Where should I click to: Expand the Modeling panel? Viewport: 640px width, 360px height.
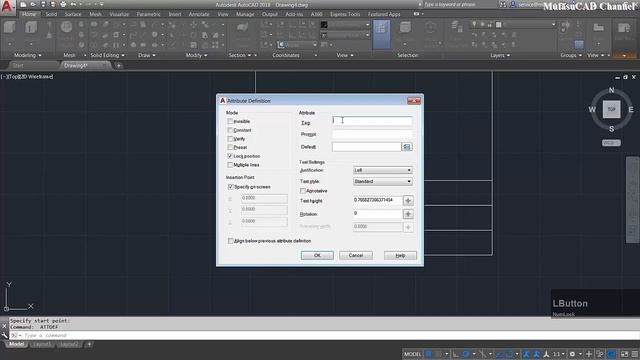click(28, 55)
